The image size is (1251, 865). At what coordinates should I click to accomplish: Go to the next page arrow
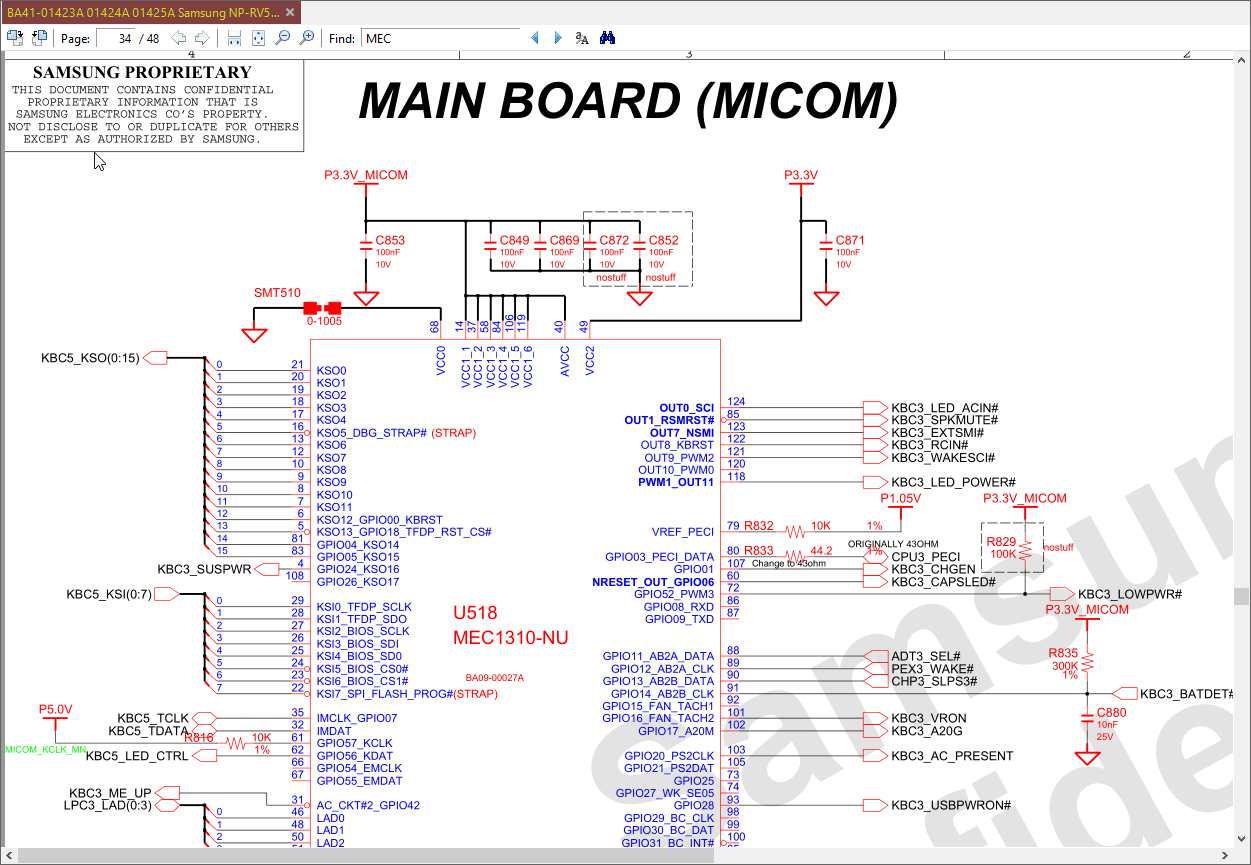(202, 38)
